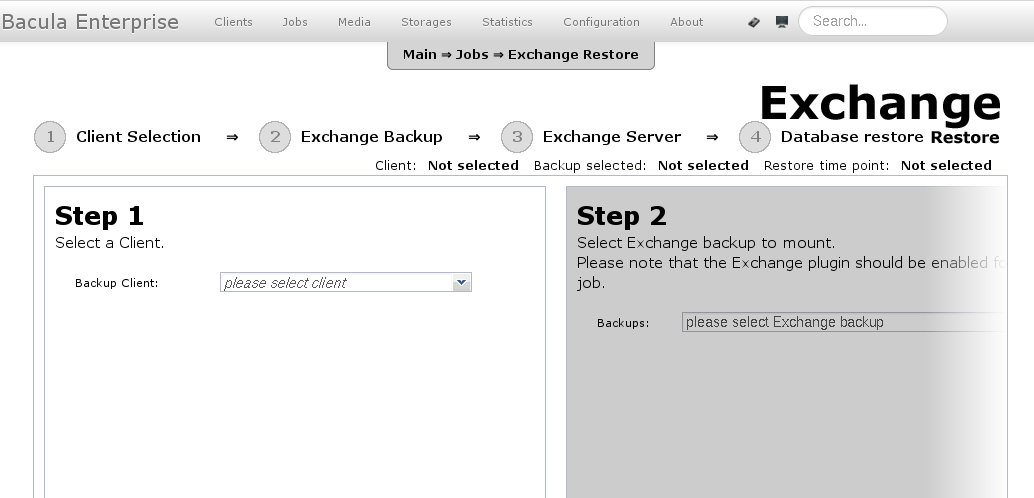This screenshot has height=498, width=1034.
Task: Click the 'Backups:' label
Action: pyautogui.click(x=623, y=323)
